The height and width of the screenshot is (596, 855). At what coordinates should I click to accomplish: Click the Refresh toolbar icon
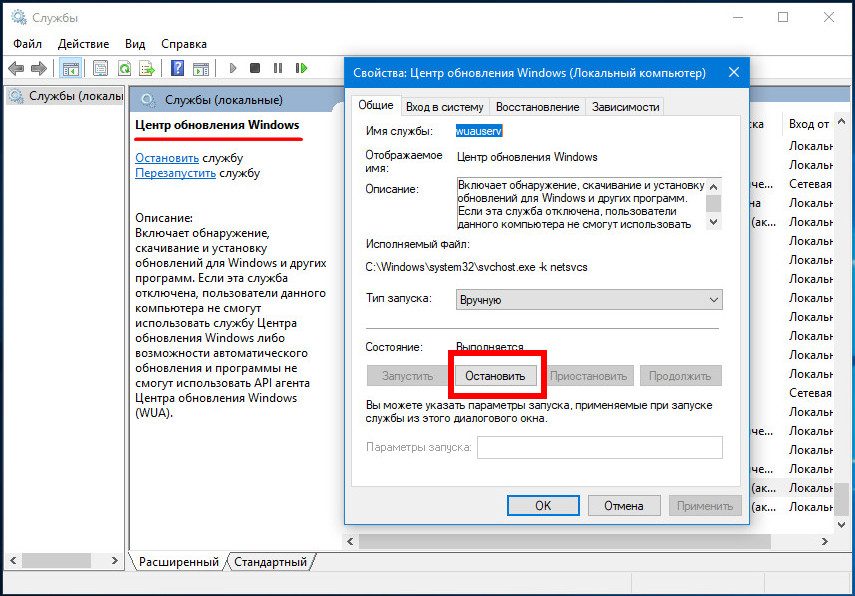point(124,69)
